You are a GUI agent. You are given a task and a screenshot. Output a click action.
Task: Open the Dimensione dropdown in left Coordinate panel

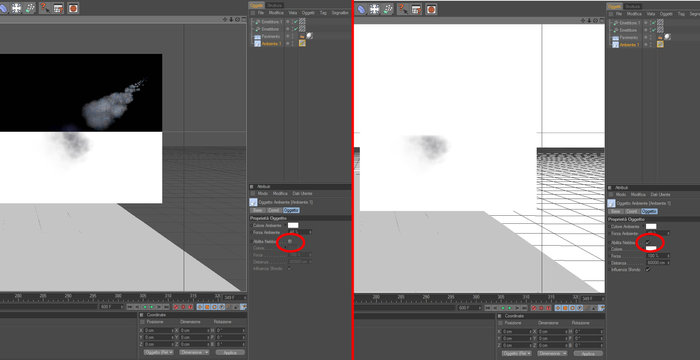[x=194, y=352]
